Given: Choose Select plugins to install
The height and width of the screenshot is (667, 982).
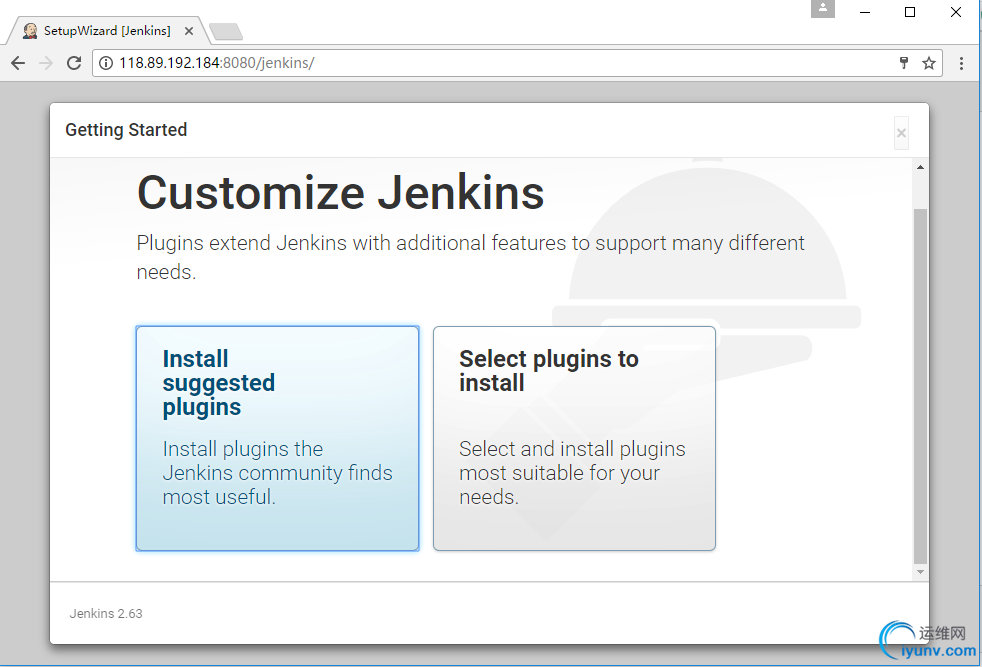Looking at the screenshot, I should tap(574, 438).
